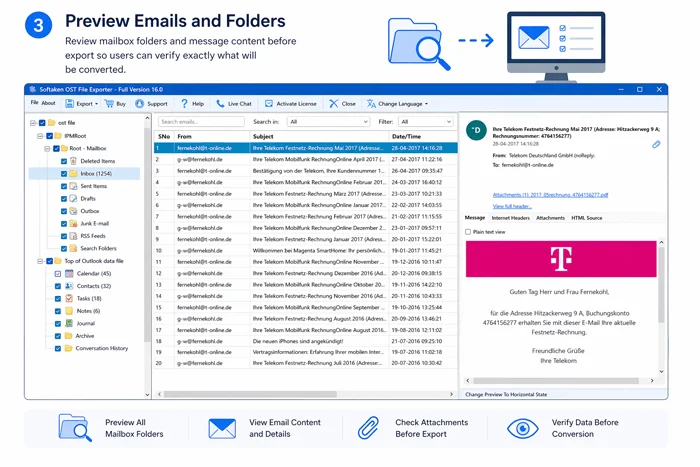Select the Calendar (45) folder icon
The image size is (700, 467).
69,273
